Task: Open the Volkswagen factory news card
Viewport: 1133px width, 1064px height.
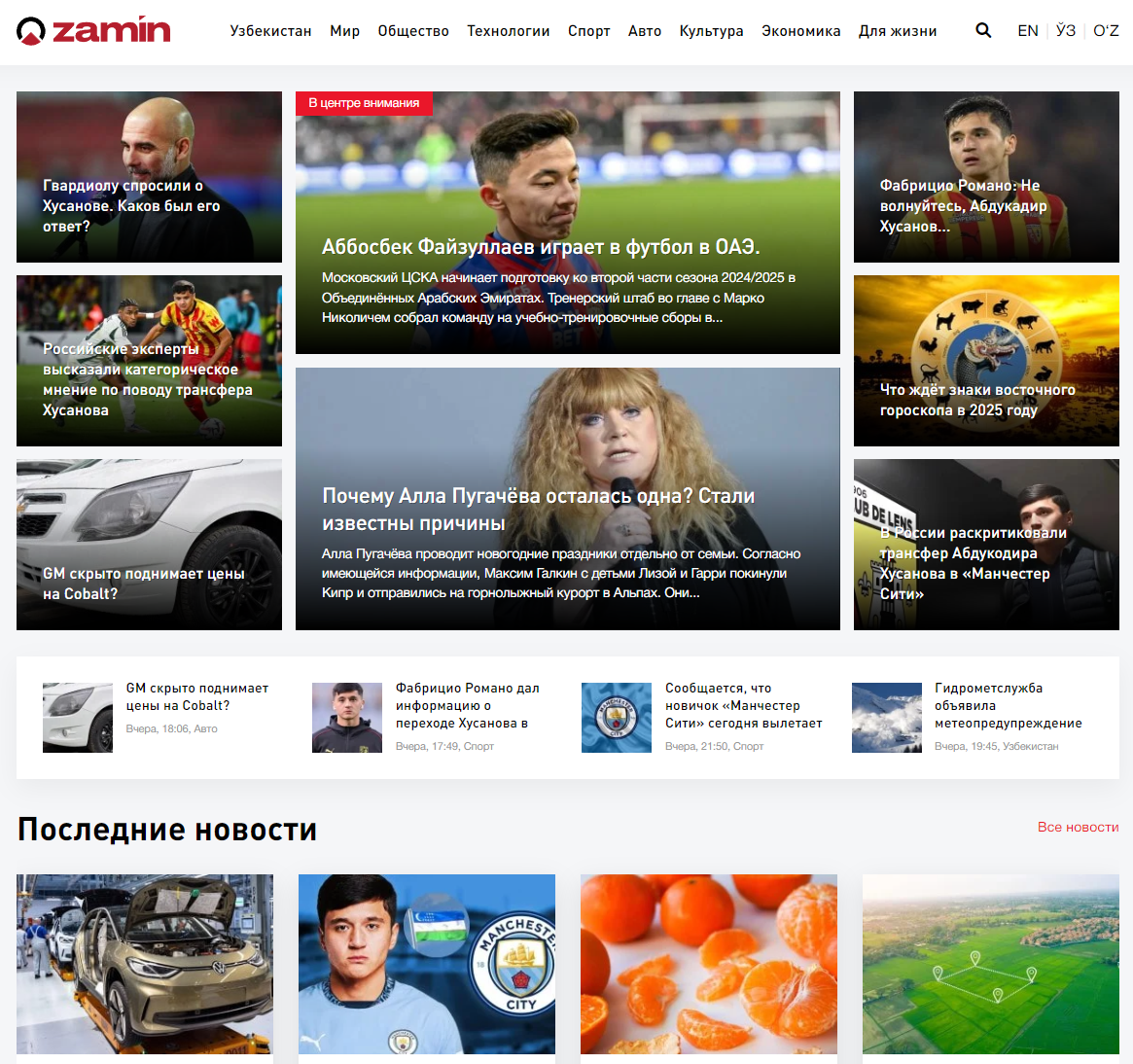Action: tap(145, 965)
